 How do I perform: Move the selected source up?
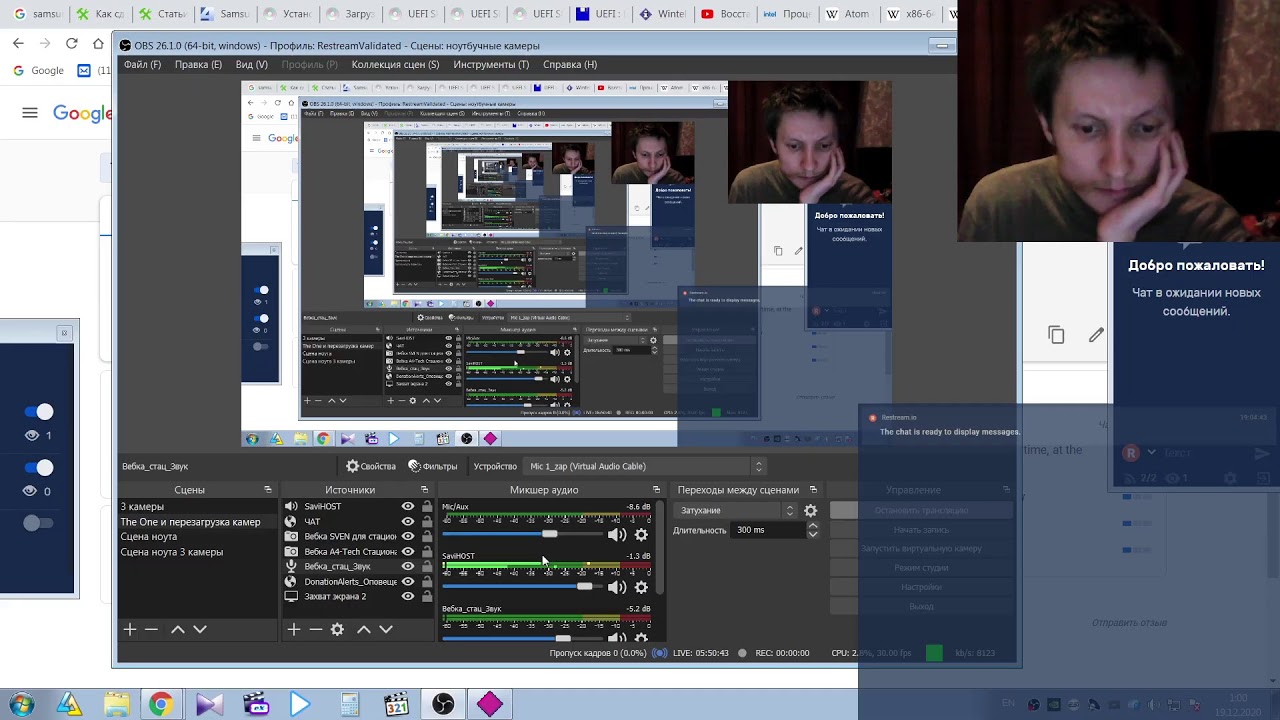363,629
